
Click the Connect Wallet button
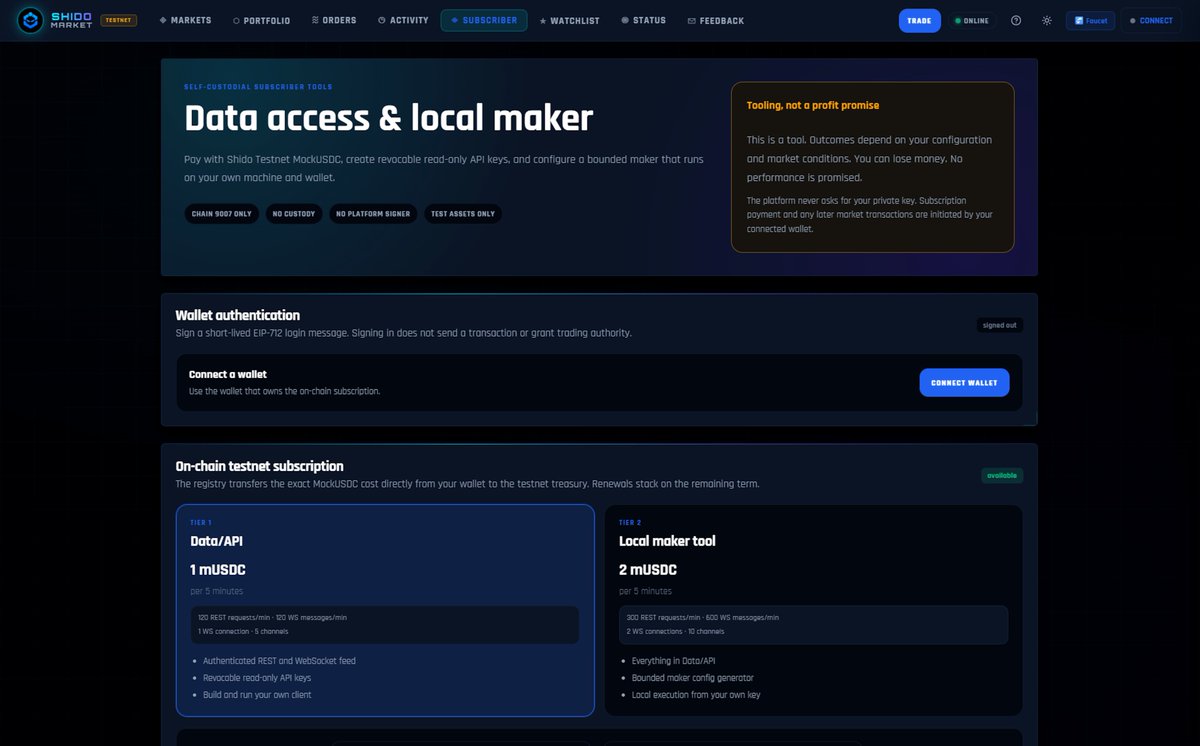(x=964, y=383)
